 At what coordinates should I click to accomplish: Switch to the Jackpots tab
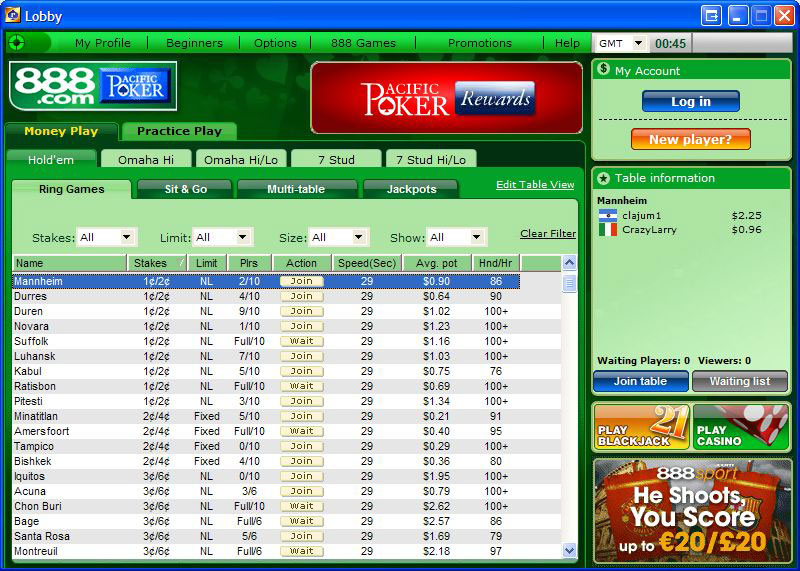point(411,189)
